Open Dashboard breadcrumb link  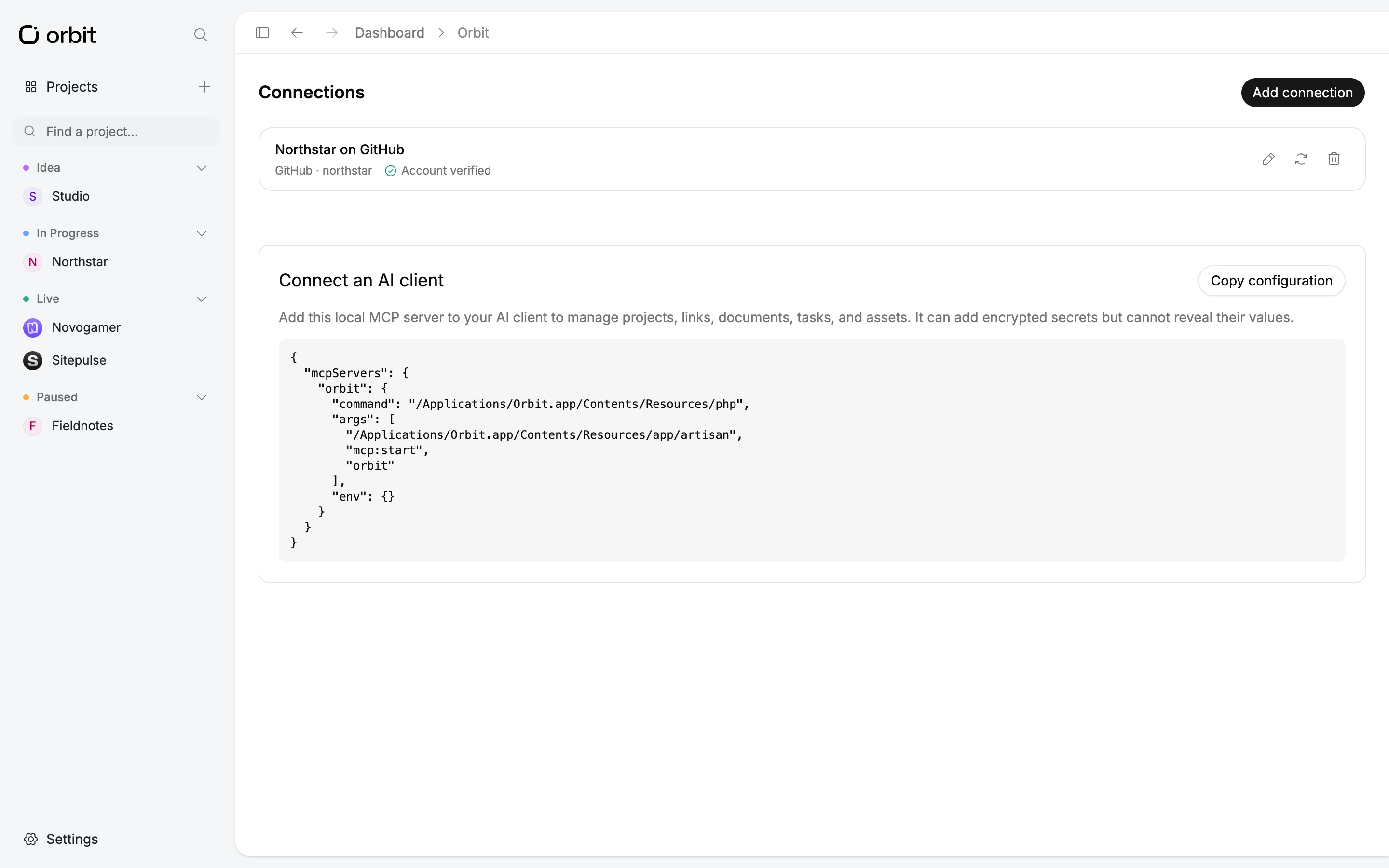[x=389, y=33]
